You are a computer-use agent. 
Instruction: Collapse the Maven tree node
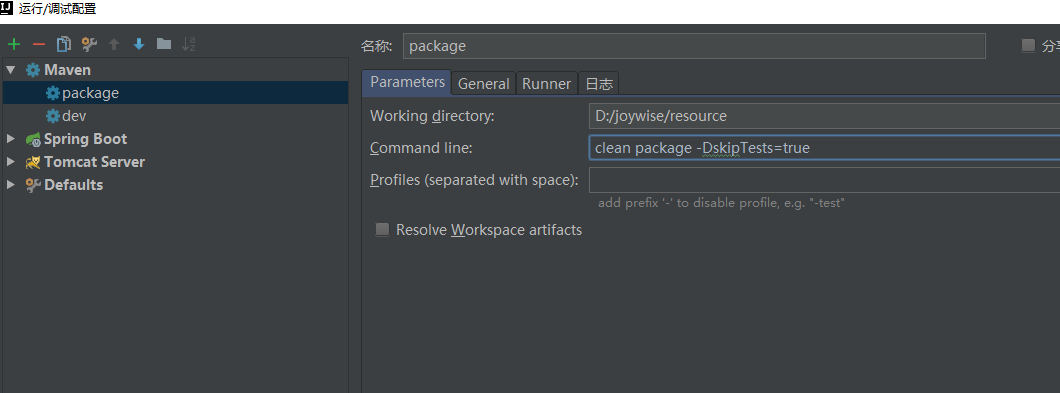point(11,70)
